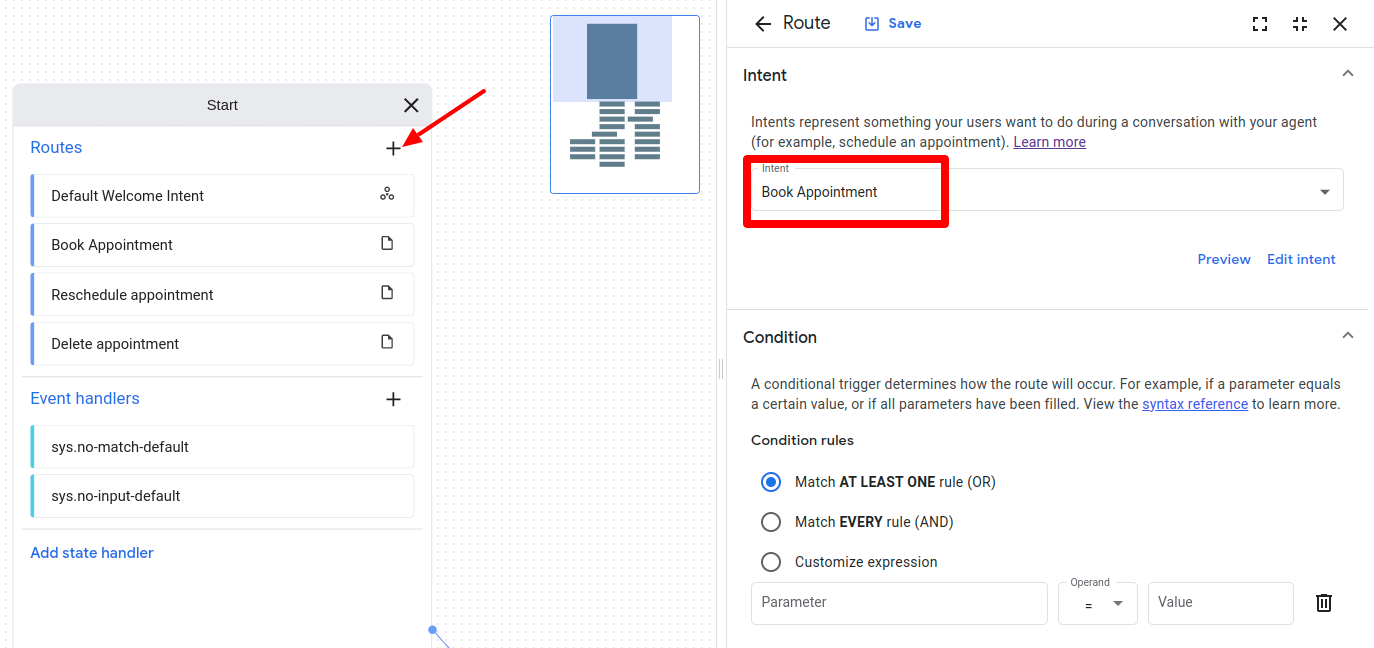The width and height of the screenshot is (1374, 648).
Task: Open the Operand dropdown
Action: [x=1097, y=604]
